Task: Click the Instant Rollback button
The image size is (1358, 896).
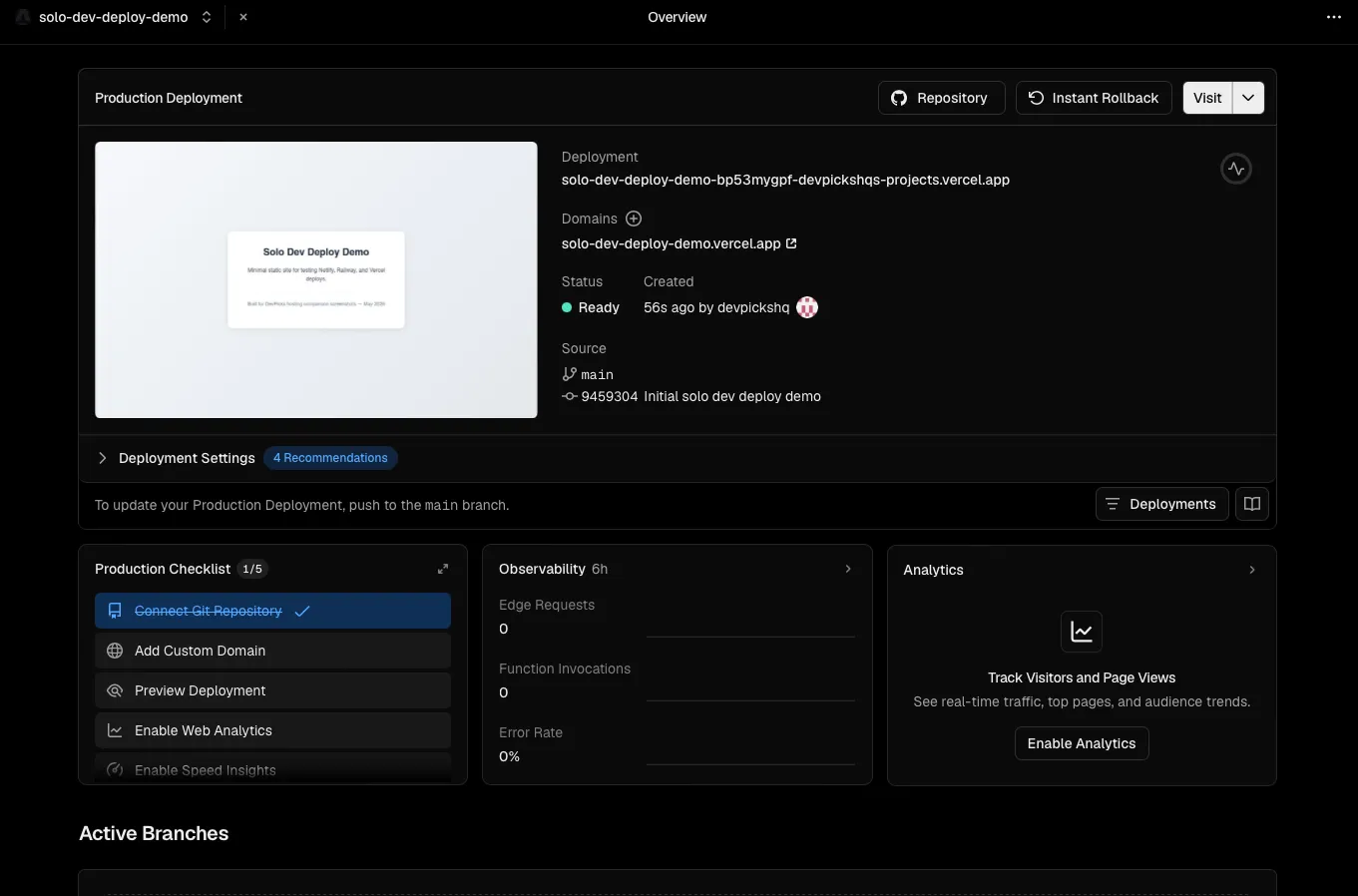Action: point(1094,98)
